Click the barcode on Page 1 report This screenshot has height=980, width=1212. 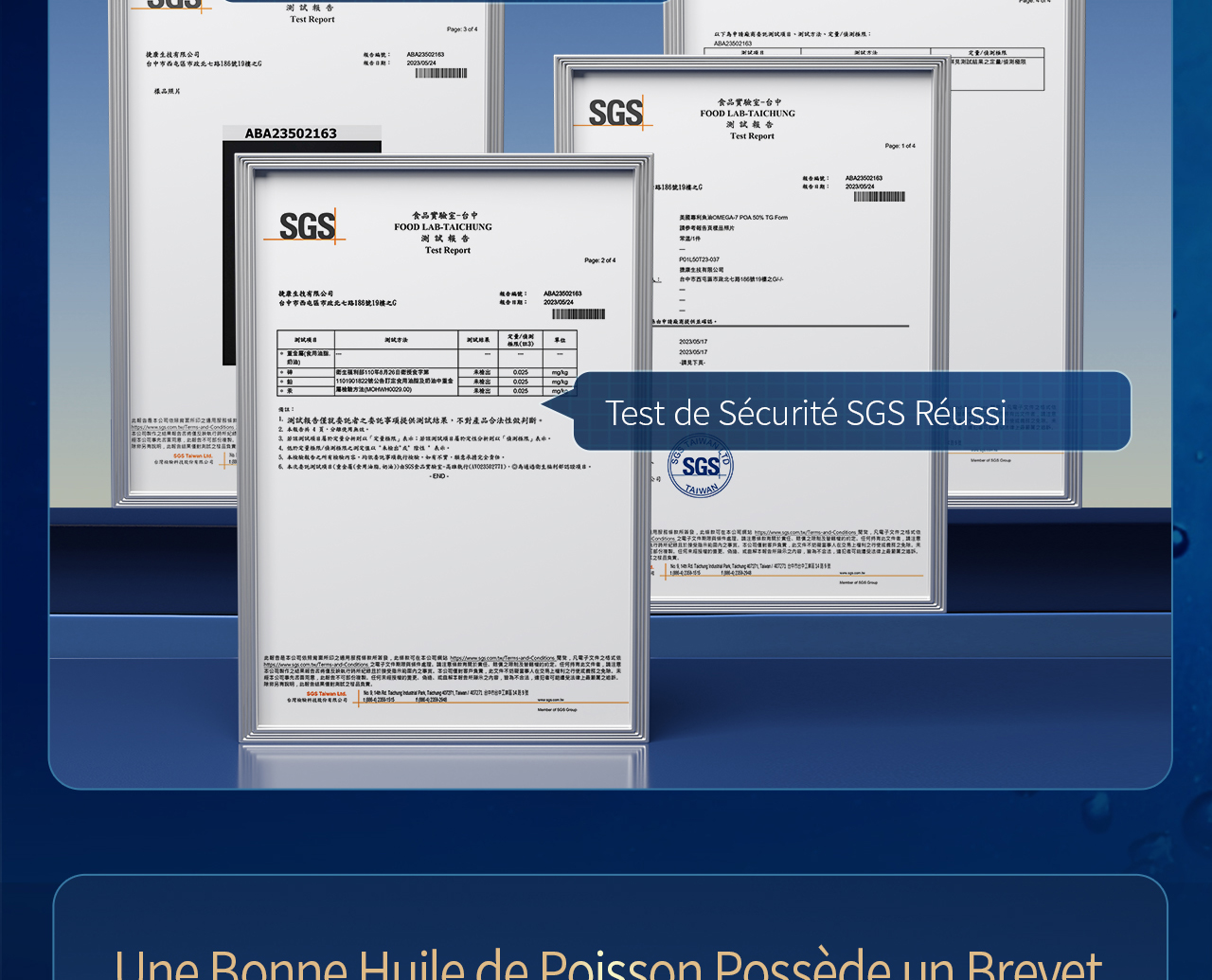tap(879, 197)
